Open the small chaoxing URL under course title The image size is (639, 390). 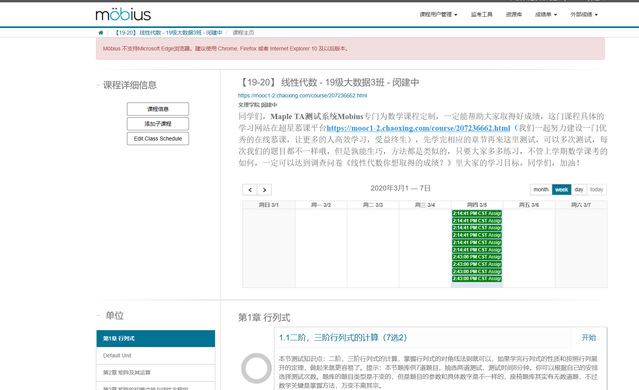coord(302,95)
